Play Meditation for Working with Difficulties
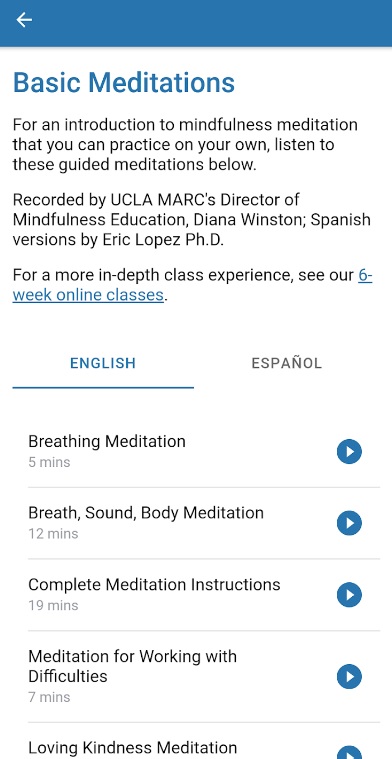This screenshot has width=392, height=759. point(349,676)
